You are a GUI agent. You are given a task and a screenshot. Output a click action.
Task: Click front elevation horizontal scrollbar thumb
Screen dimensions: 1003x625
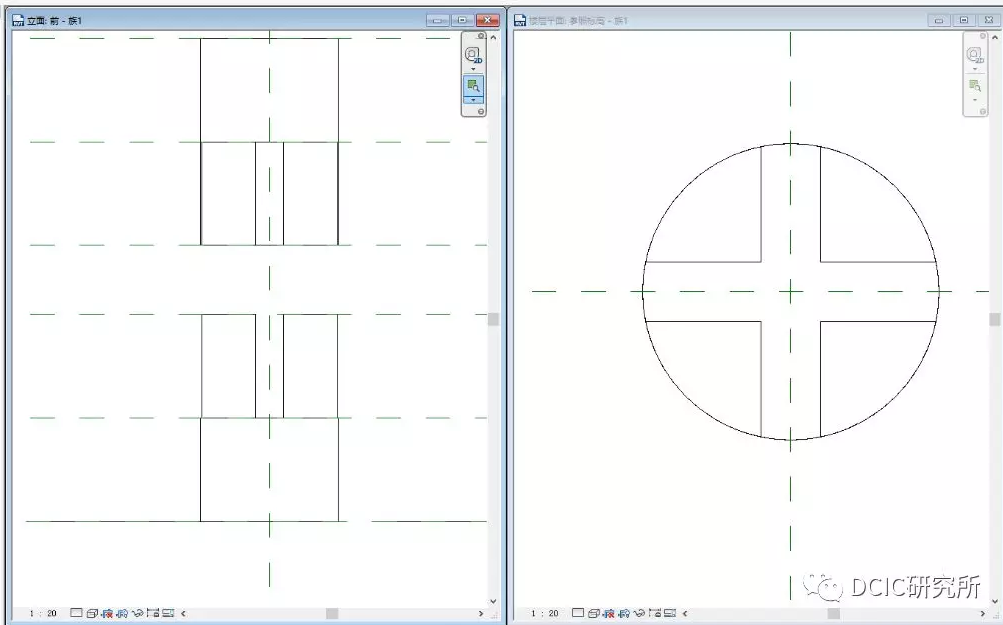click(x=332, y=613)
